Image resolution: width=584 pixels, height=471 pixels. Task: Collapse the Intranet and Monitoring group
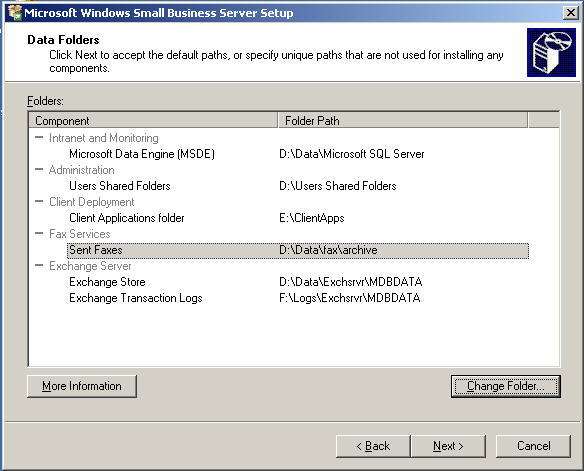pyautogui.click(x=39, y=137)
